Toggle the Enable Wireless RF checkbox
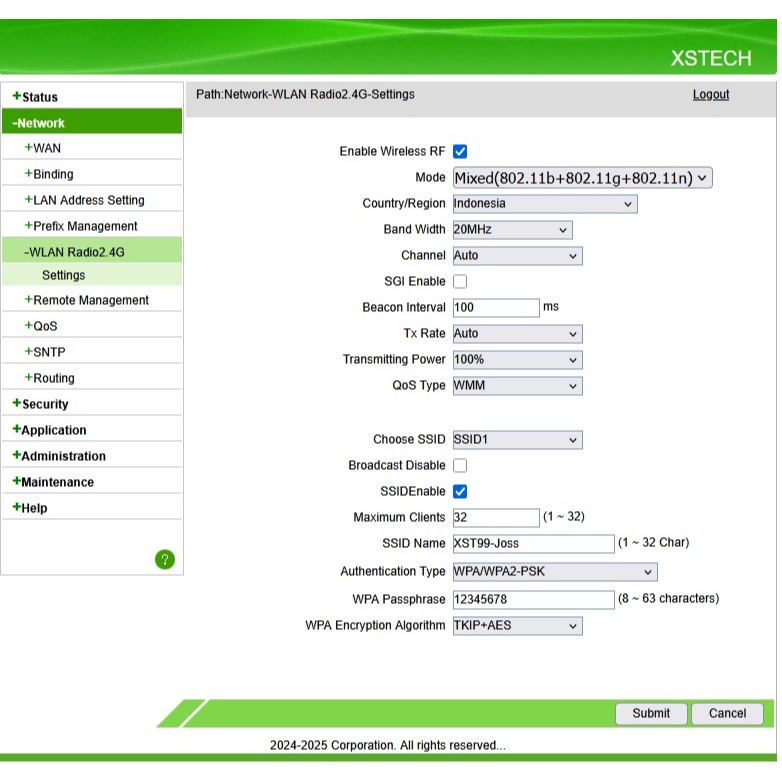This screenshot has width=782, height=782. point(460,152)
